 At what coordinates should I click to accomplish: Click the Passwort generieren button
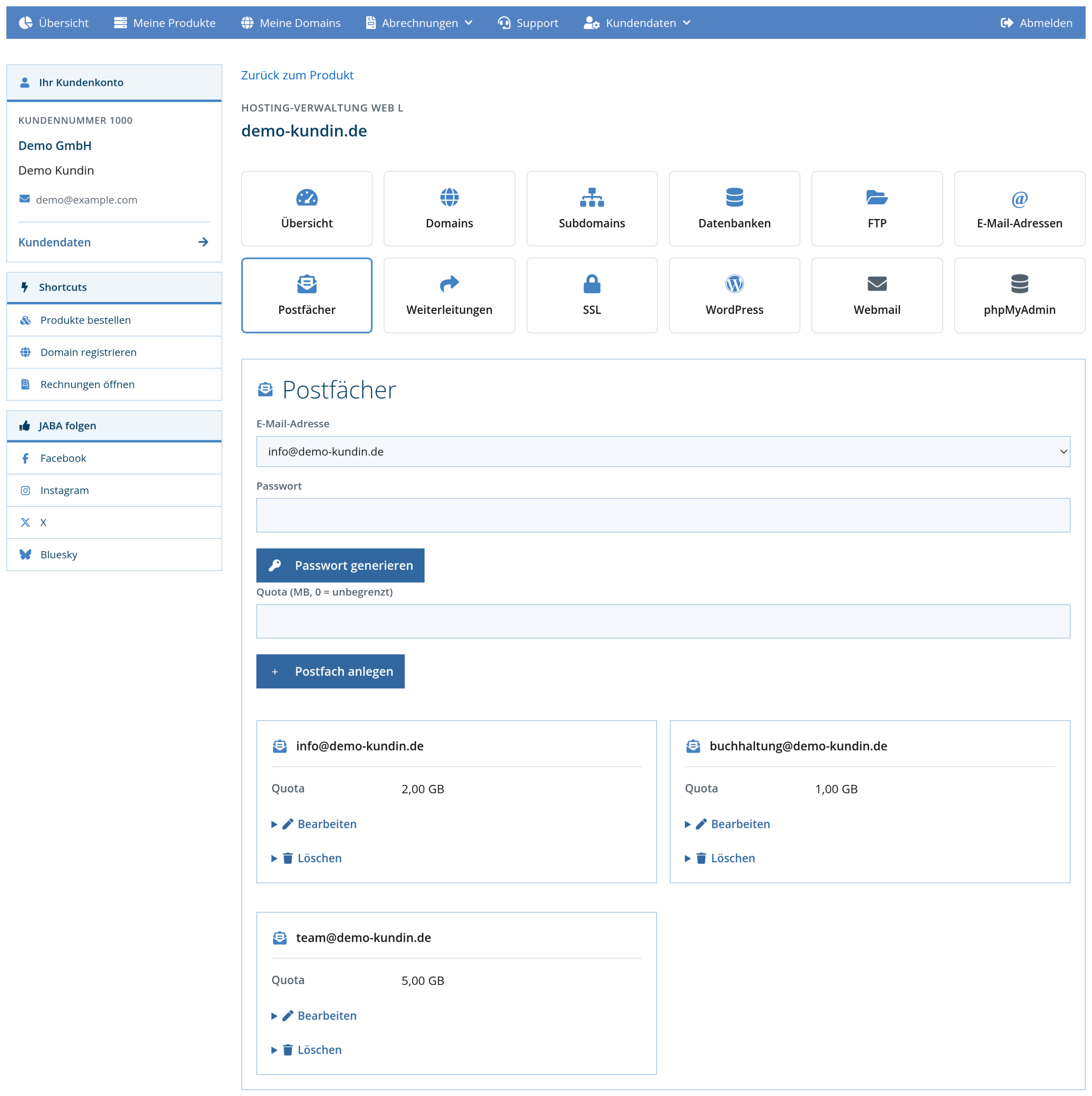click(340, 565)
